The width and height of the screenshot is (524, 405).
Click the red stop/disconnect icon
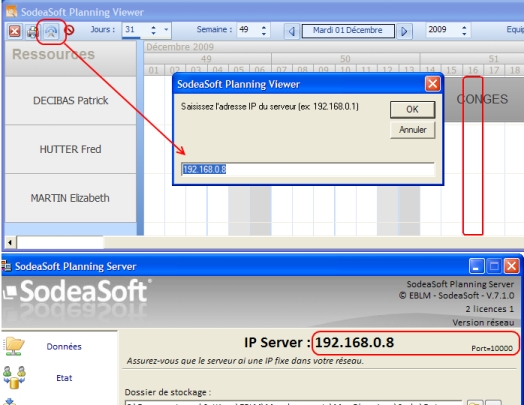pos(69,30)
